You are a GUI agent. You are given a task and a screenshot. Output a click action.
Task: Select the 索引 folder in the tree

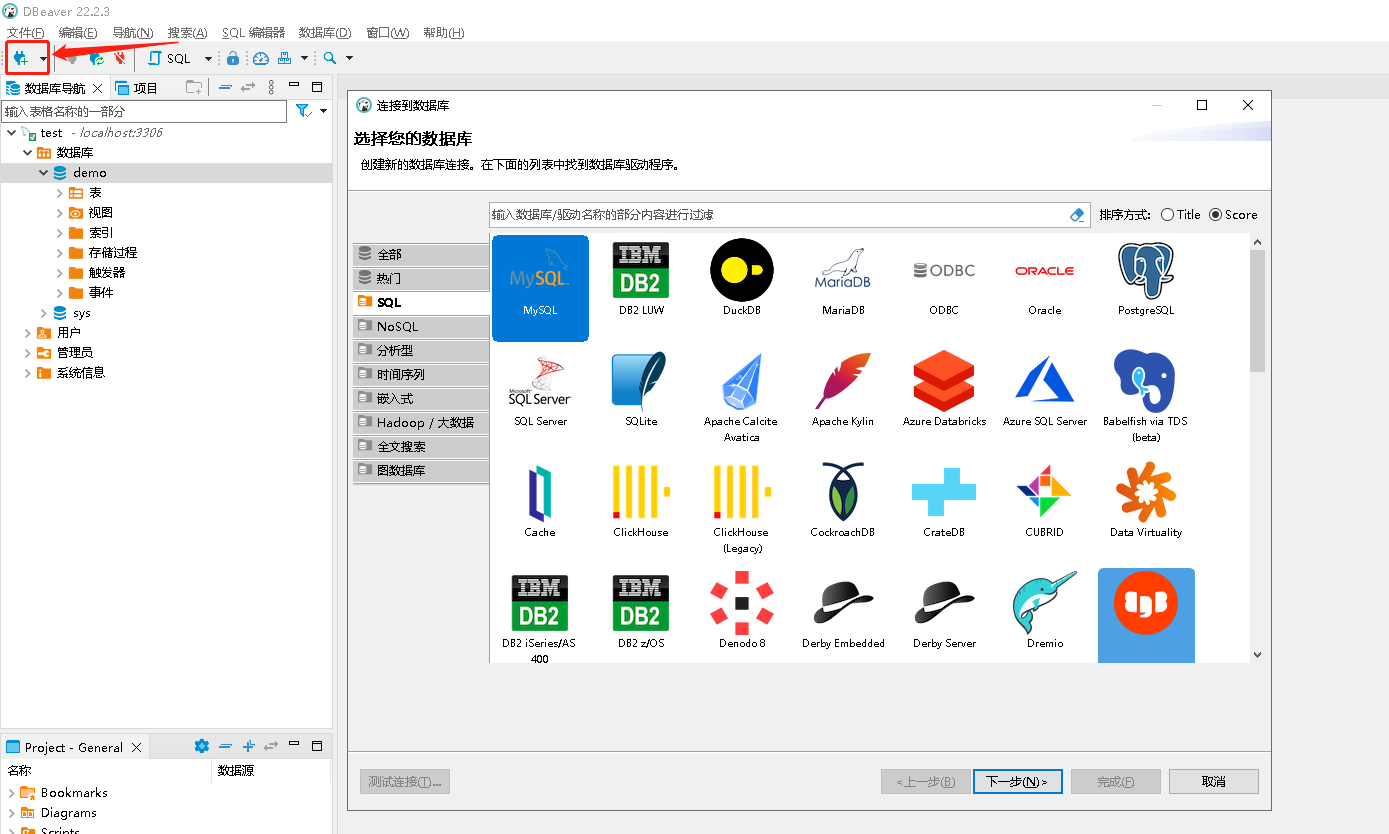click(x=101, y=232)
